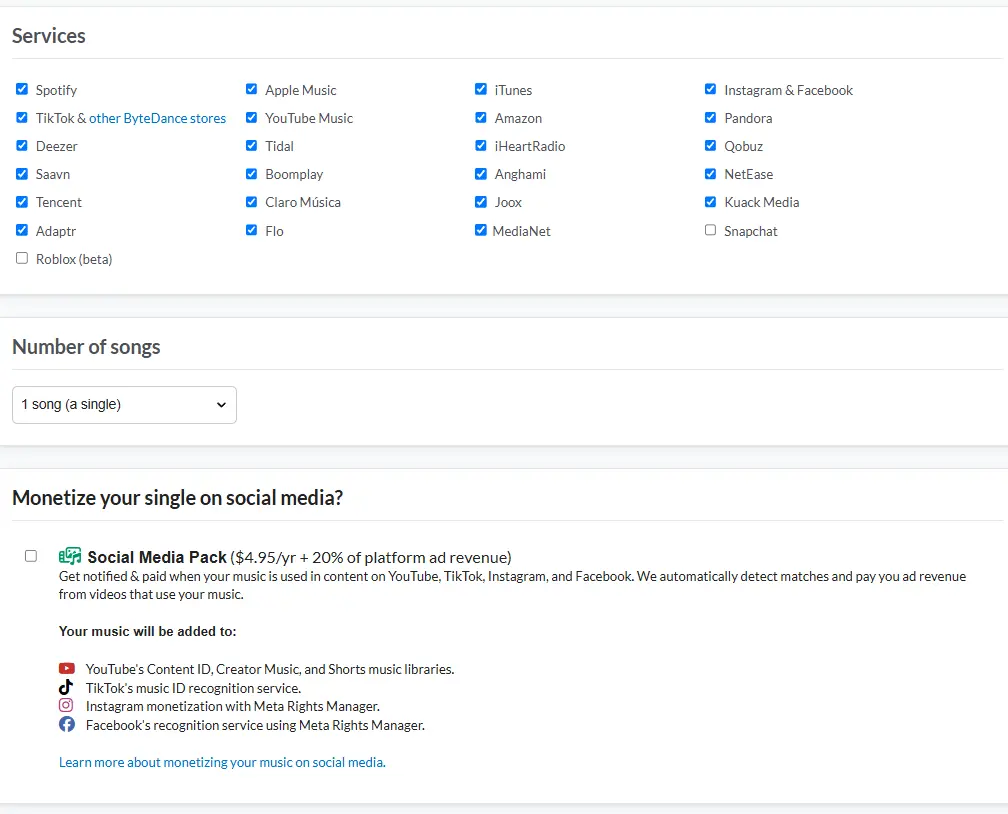Uncheck the Kuack Media checkbox
Image resolution: width=1008 pixels, height=814 pixels.
(710, 202)
